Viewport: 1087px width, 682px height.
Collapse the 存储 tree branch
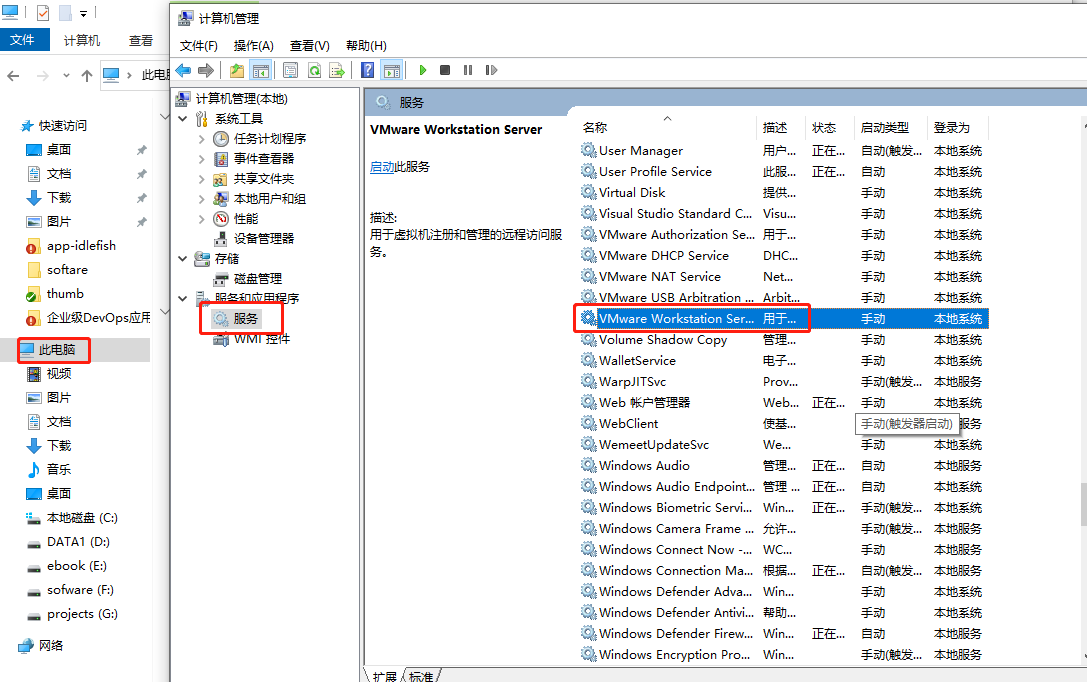[183, 259]
